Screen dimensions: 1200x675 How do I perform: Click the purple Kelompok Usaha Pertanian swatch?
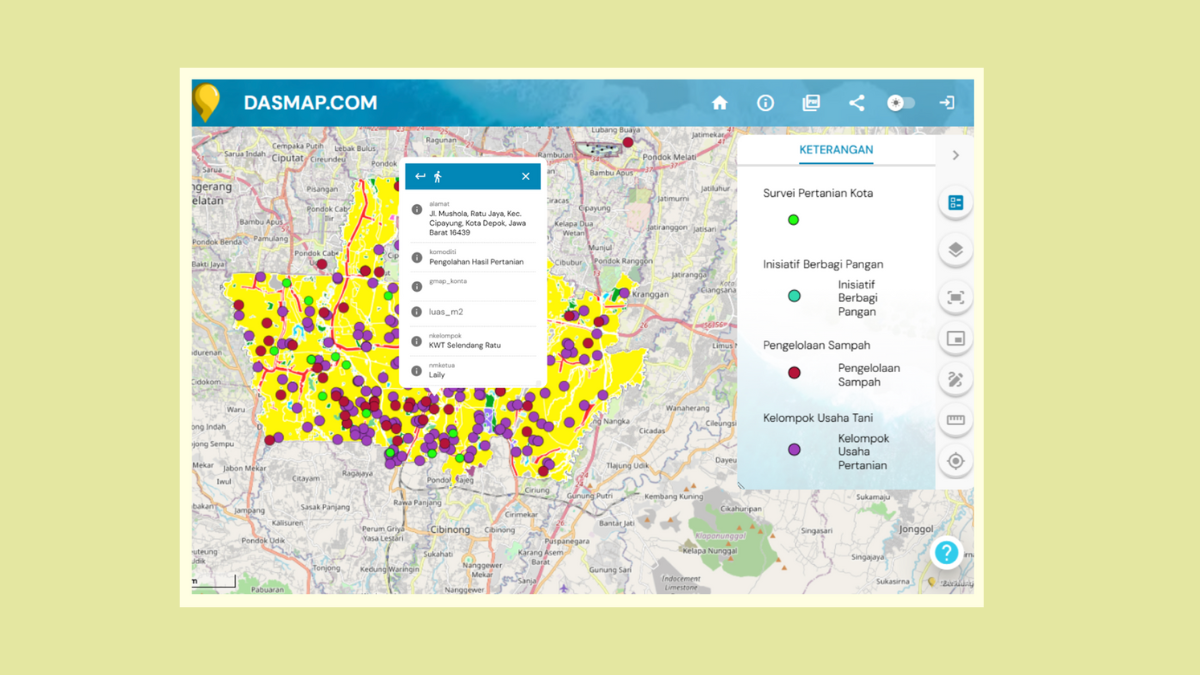794,450
